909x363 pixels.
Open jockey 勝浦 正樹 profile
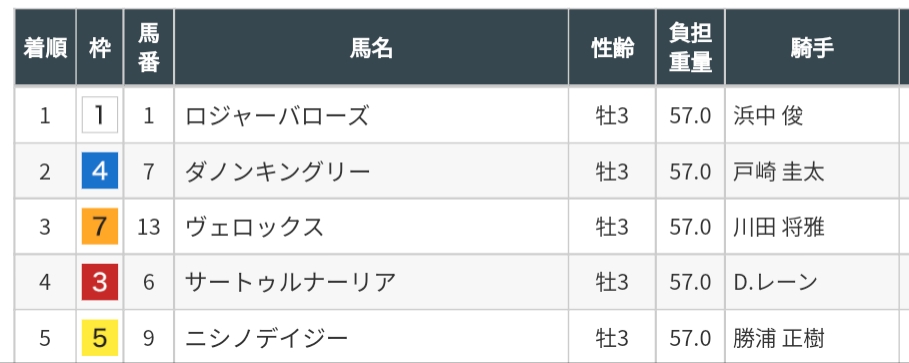click(x=779, y=339)
